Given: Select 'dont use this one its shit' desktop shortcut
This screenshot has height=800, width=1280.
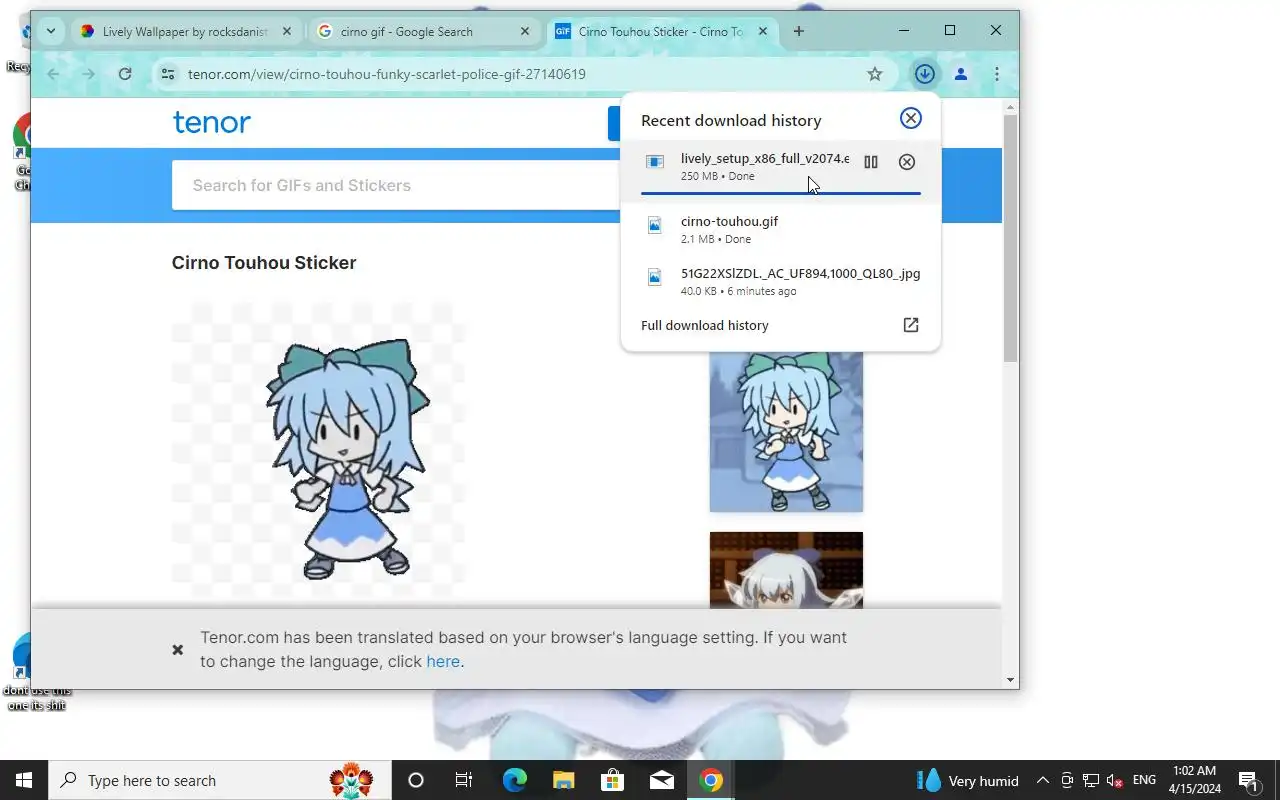Looking at the screenshot, I should point(36,672).
